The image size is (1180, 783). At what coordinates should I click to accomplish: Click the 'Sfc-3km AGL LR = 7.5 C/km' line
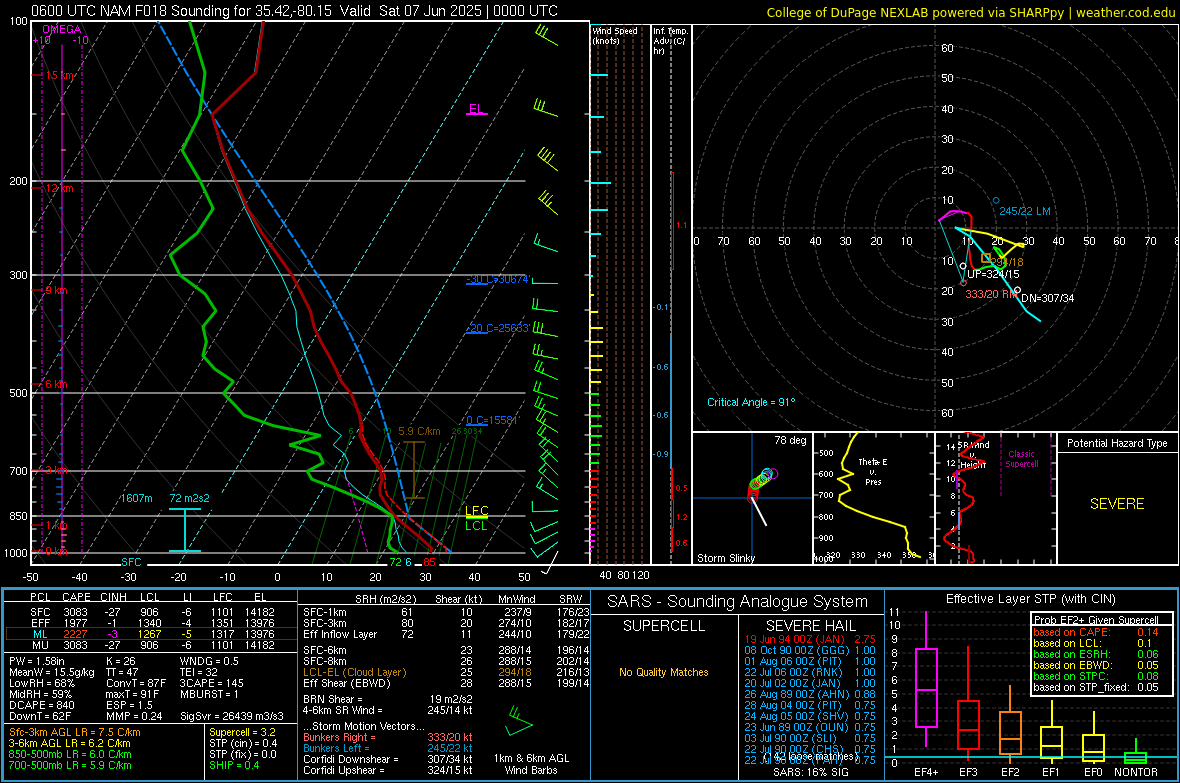(75, 733)
